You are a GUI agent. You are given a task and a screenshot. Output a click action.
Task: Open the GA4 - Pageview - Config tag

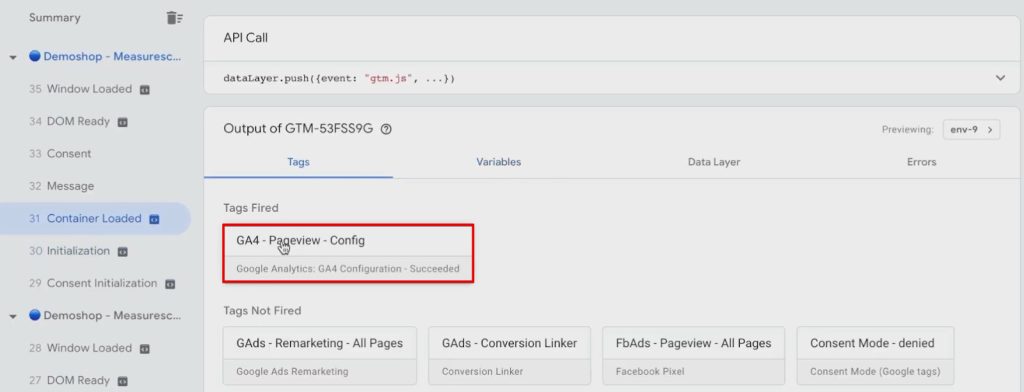[x=347, y=253]
